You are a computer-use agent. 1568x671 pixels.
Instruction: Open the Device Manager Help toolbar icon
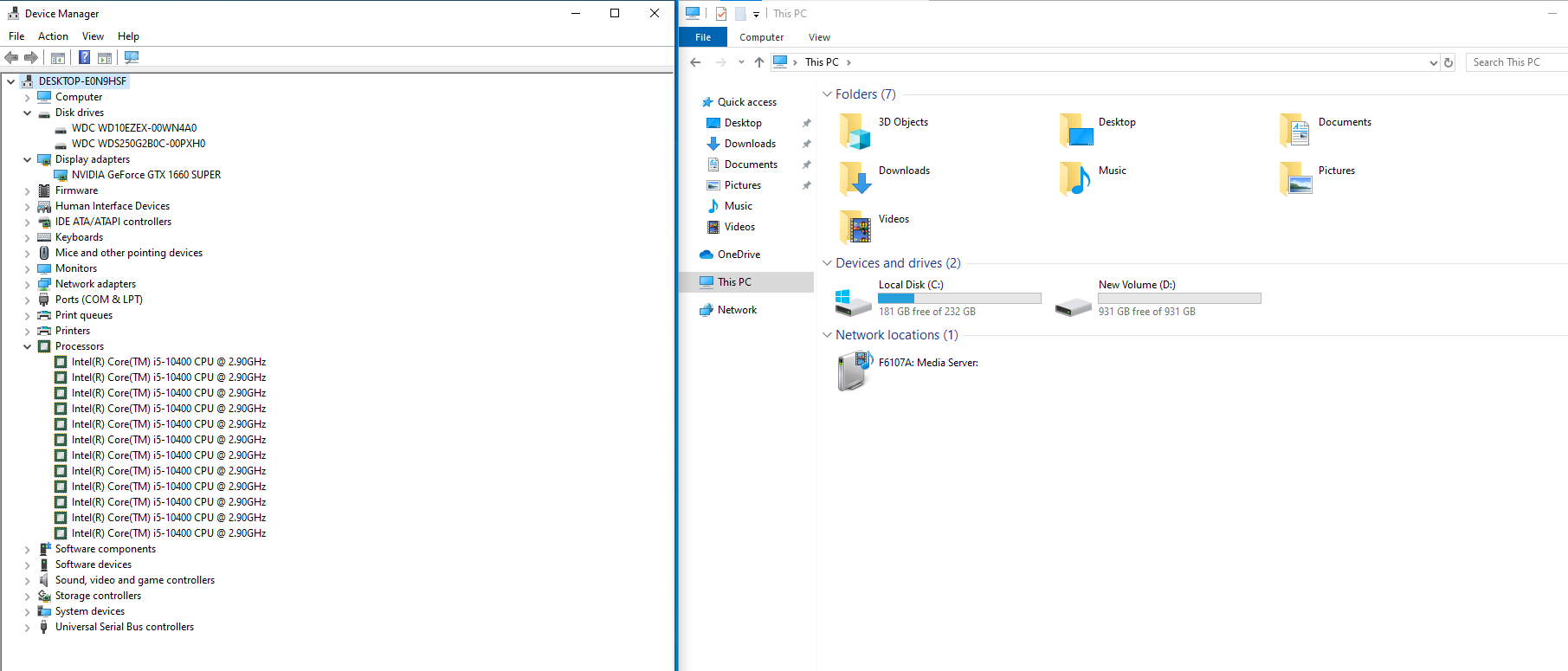84,58
